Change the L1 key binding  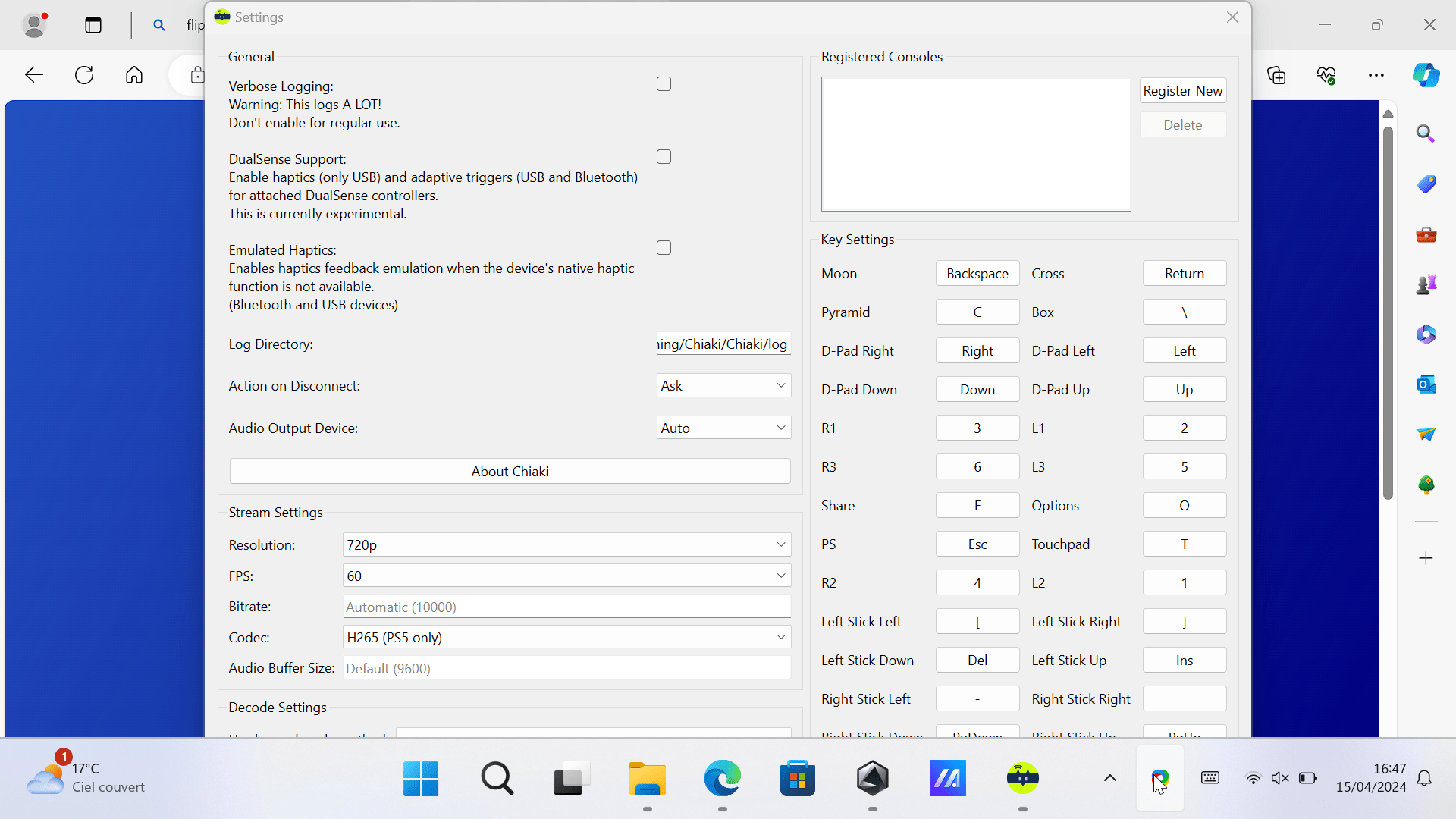click(x=1185, y=428)
